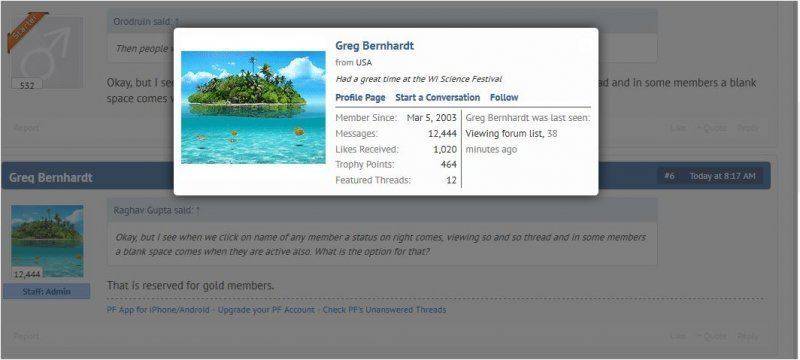Click the USA location link
The height and width of the screenshot is (360, 800).
click(364, 63)
